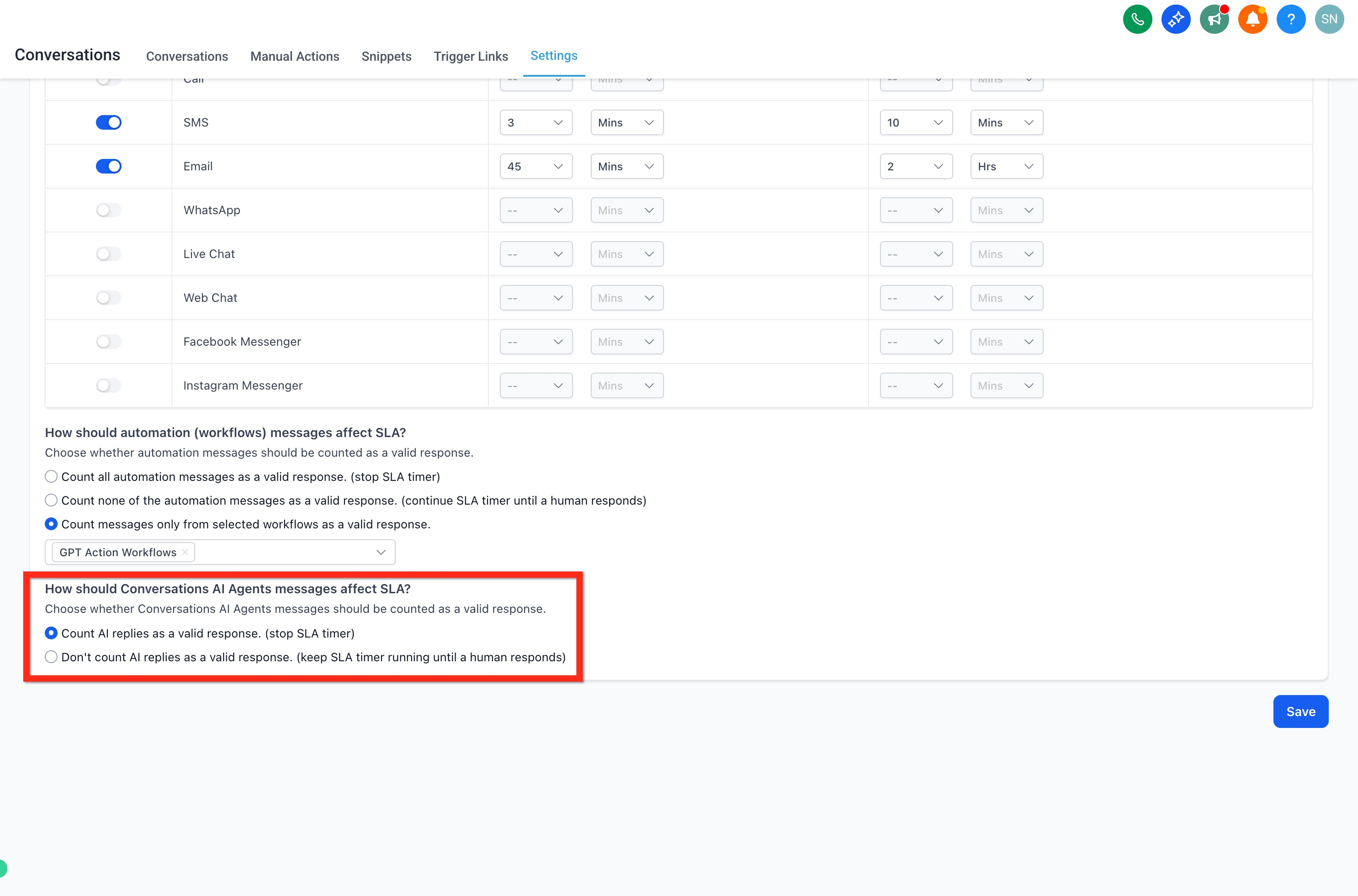This screenshot has width=1358, height=896.
Task: Open the orange bell notifications
Action: [1252, 20]
